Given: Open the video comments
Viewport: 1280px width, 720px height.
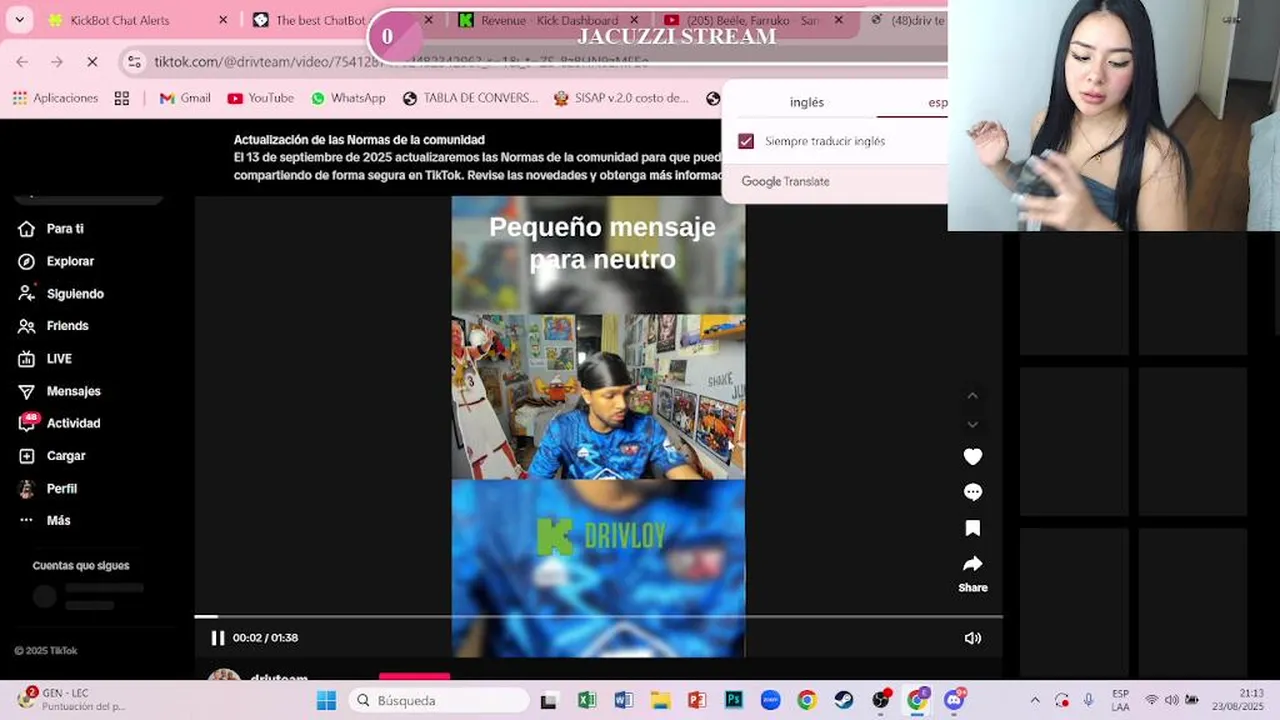Looking at the screenshot, I should point(972,492).
